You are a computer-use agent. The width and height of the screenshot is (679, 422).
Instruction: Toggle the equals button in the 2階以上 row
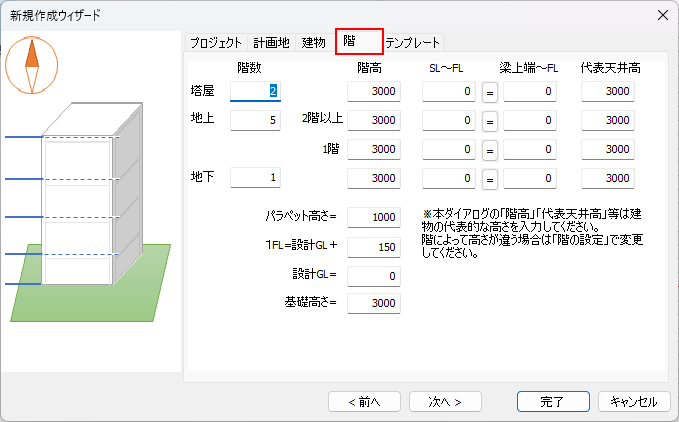click(x=490, y=120)
